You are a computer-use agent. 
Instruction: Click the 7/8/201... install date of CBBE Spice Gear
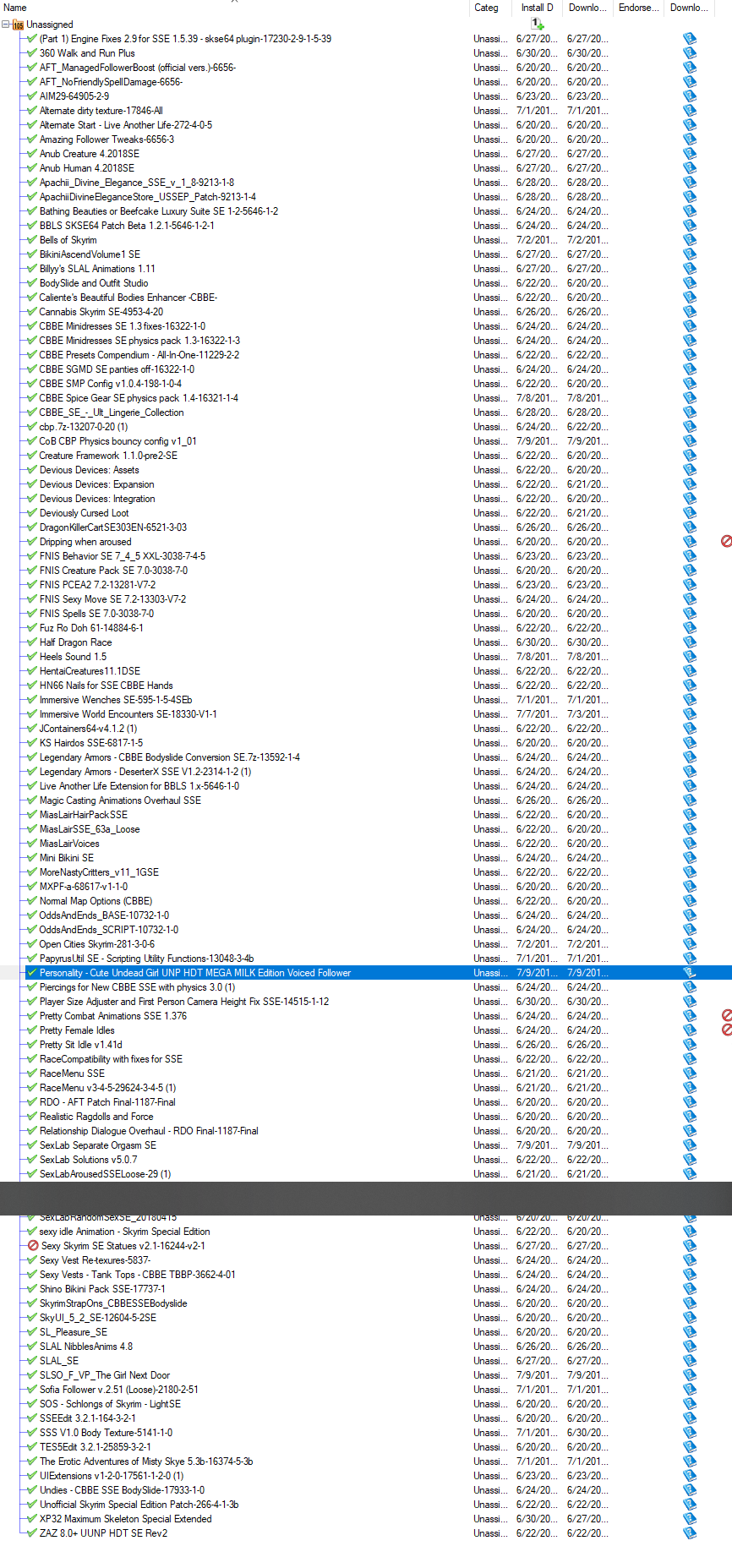[x=537, y=398]
